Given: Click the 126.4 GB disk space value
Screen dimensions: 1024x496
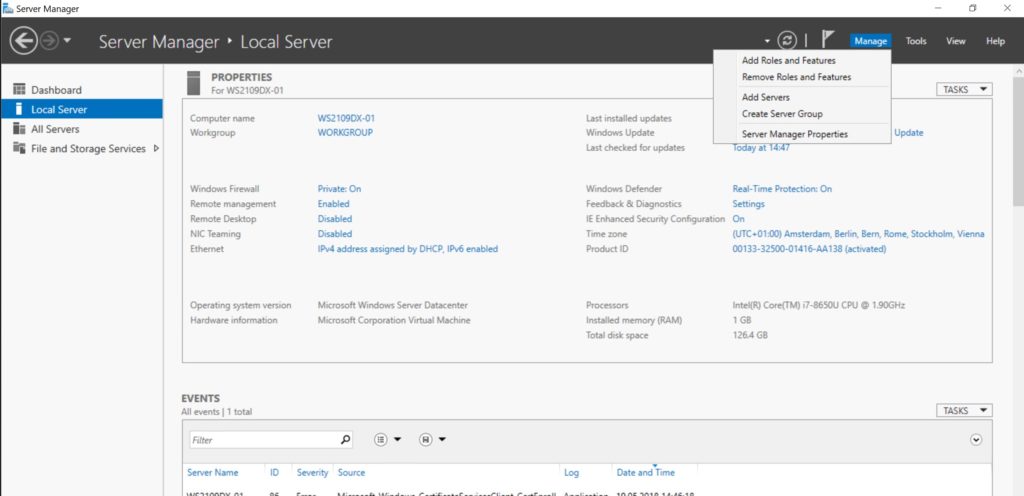Looking at the screenshot, I should [x=750, y=335].
